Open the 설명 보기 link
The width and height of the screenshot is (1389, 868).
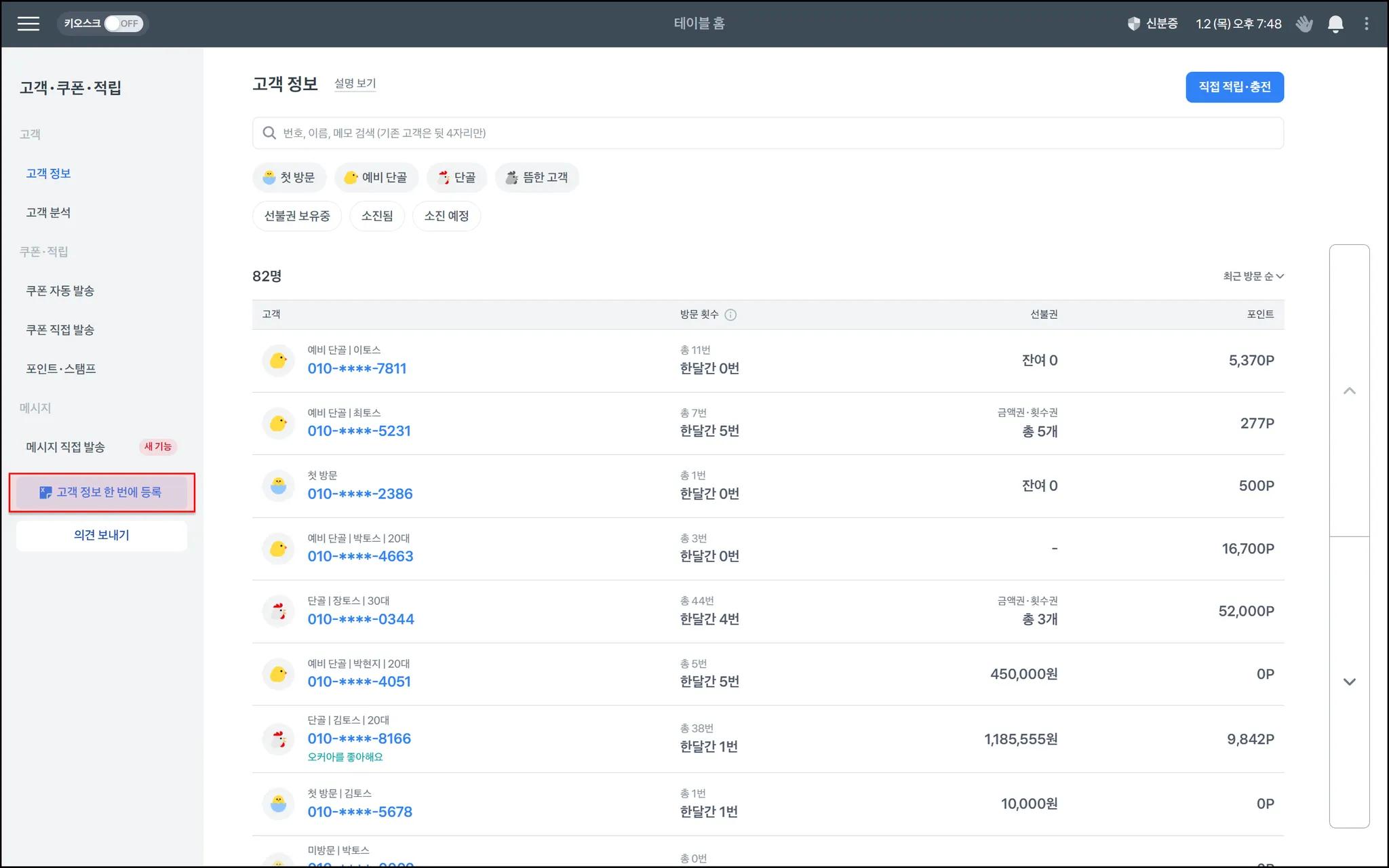point(355,83)
